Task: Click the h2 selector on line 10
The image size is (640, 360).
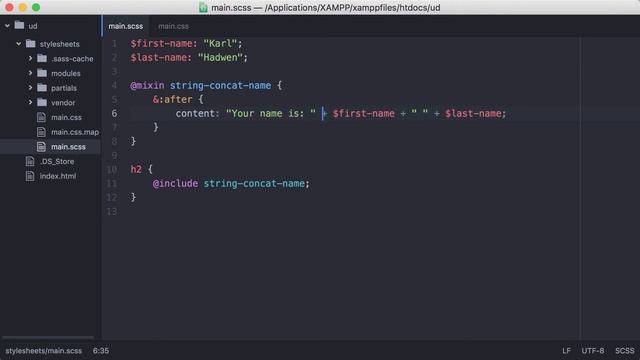Action: click(136, 169)
